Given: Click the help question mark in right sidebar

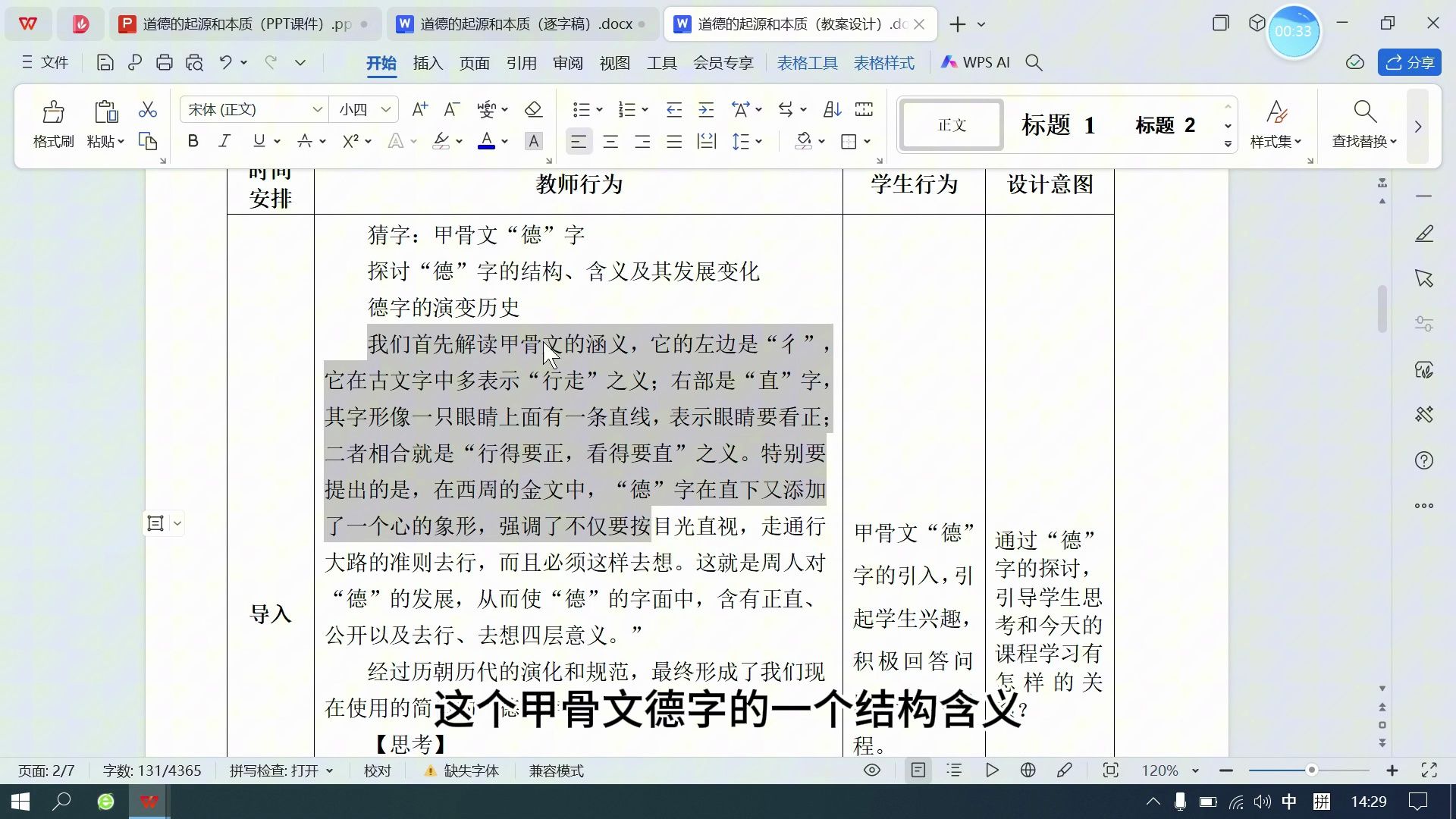Looking at the screenshot, I should (x=1424, y=460).
